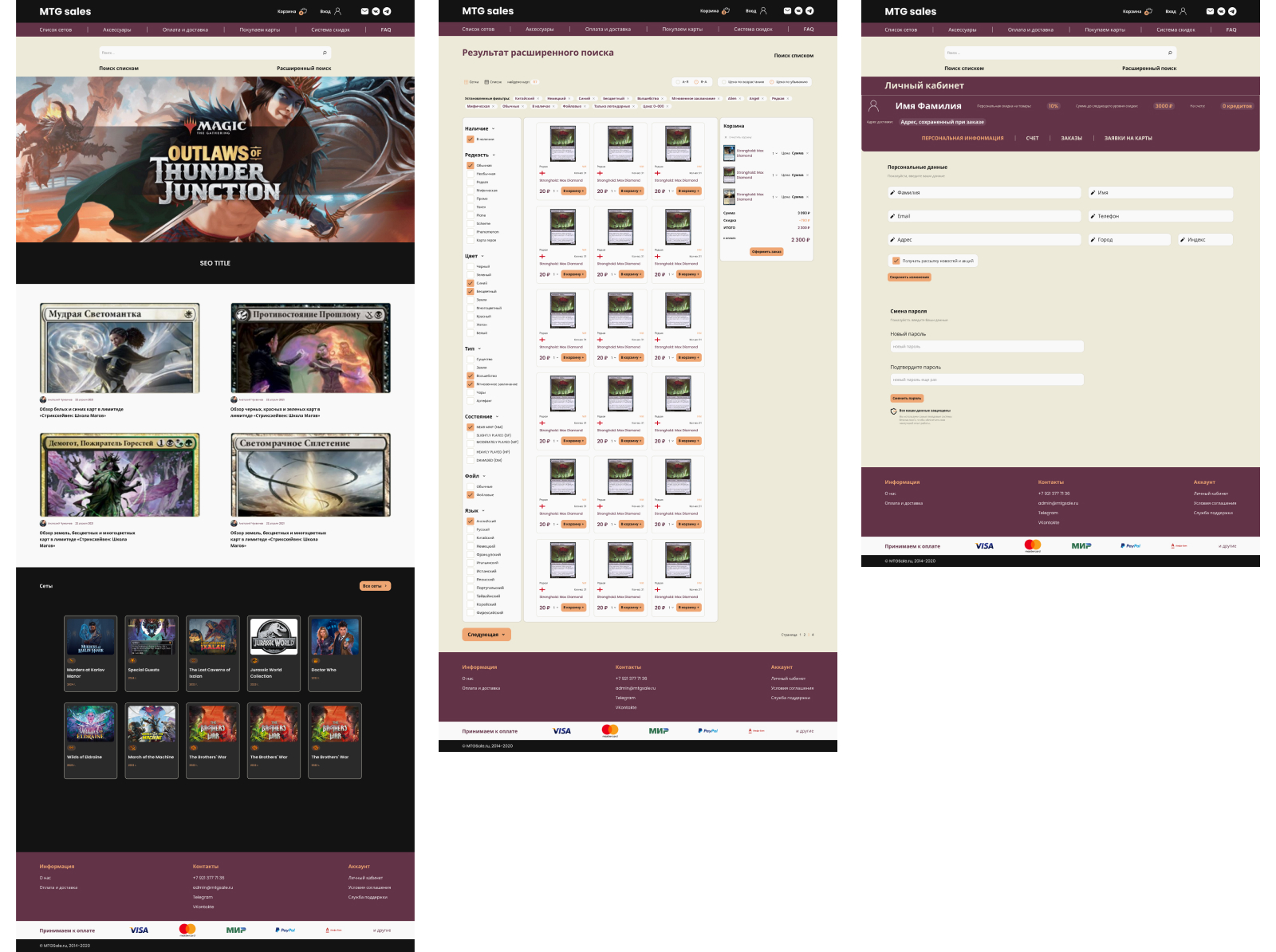This screenshot has height=952, width=1276.
Task: Switch to ЗАЯВКИ НА КАРТЫ tab
Action: (x=1128, y=138)
